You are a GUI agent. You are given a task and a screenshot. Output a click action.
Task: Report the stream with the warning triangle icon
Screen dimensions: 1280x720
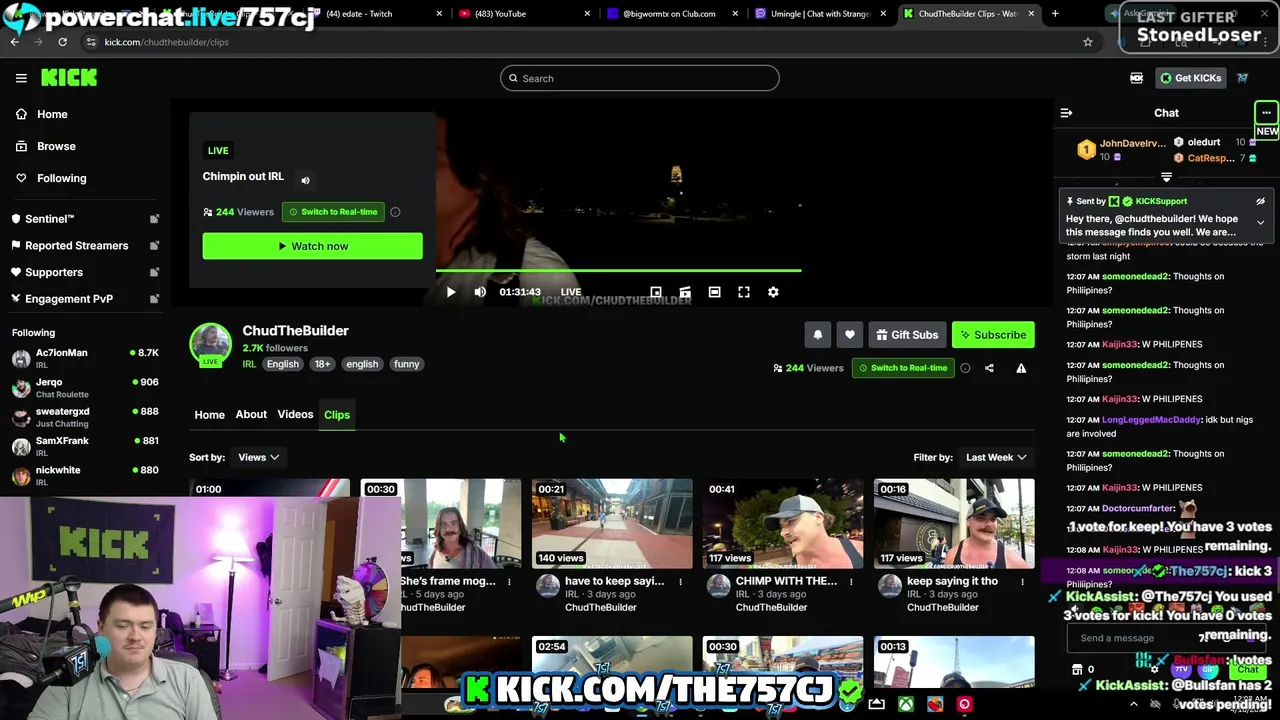1021,368
